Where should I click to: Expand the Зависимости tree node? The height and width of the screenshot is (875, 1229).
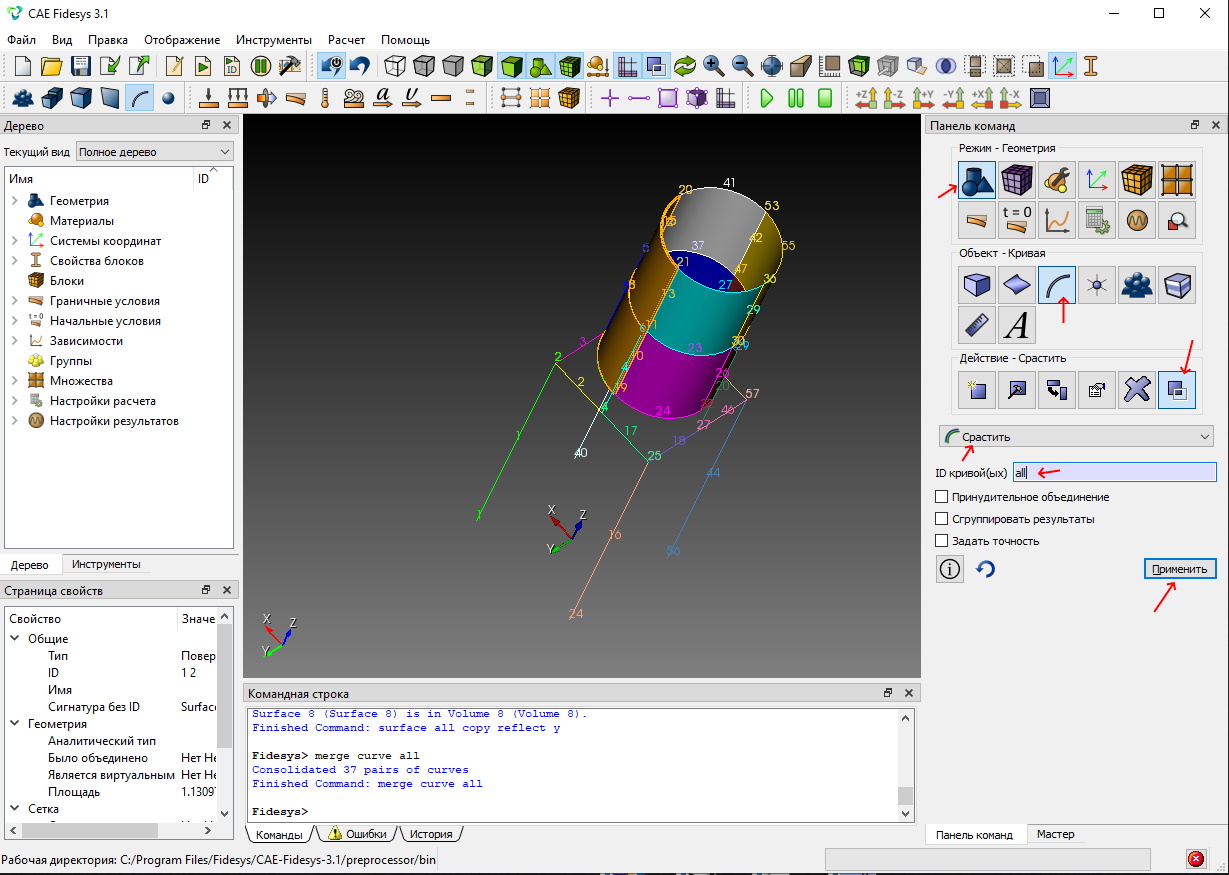pos(15,341)
